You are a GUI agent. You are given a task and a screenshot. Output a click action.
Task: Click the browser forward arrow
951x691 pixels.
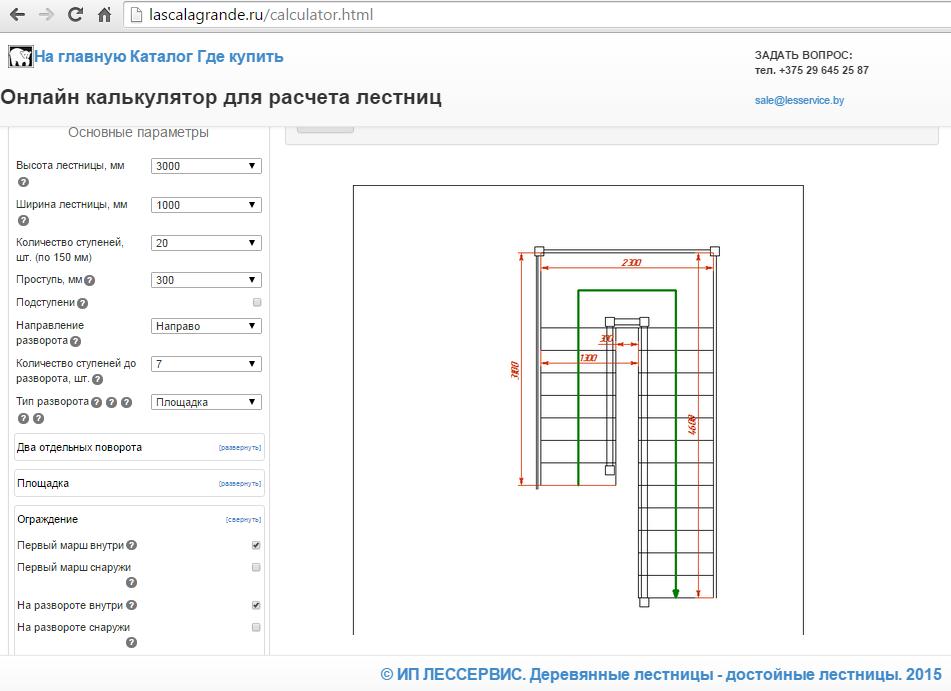46,15
